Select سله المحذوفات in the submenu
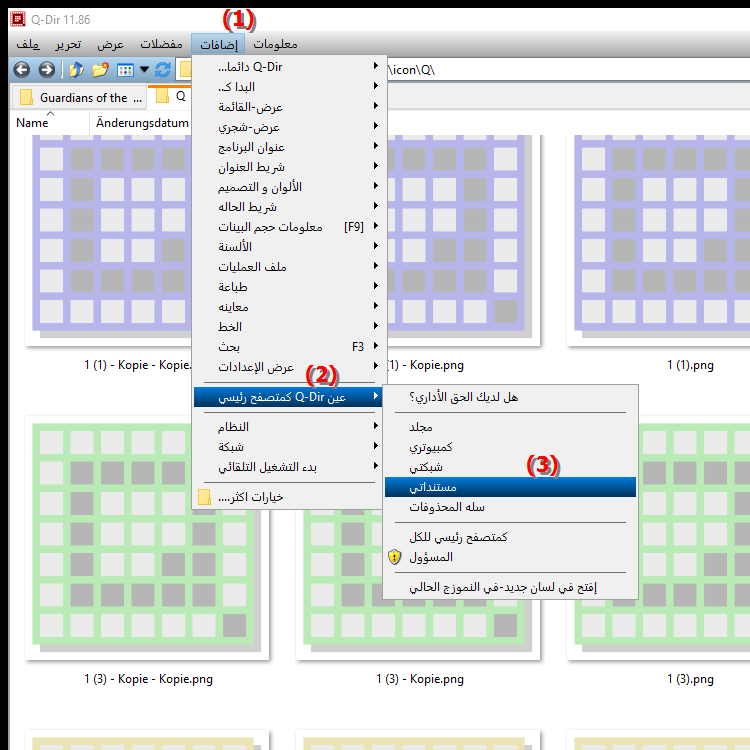This screenshot has height=750, width=750. pyautogui.click(x=510, y=507)
